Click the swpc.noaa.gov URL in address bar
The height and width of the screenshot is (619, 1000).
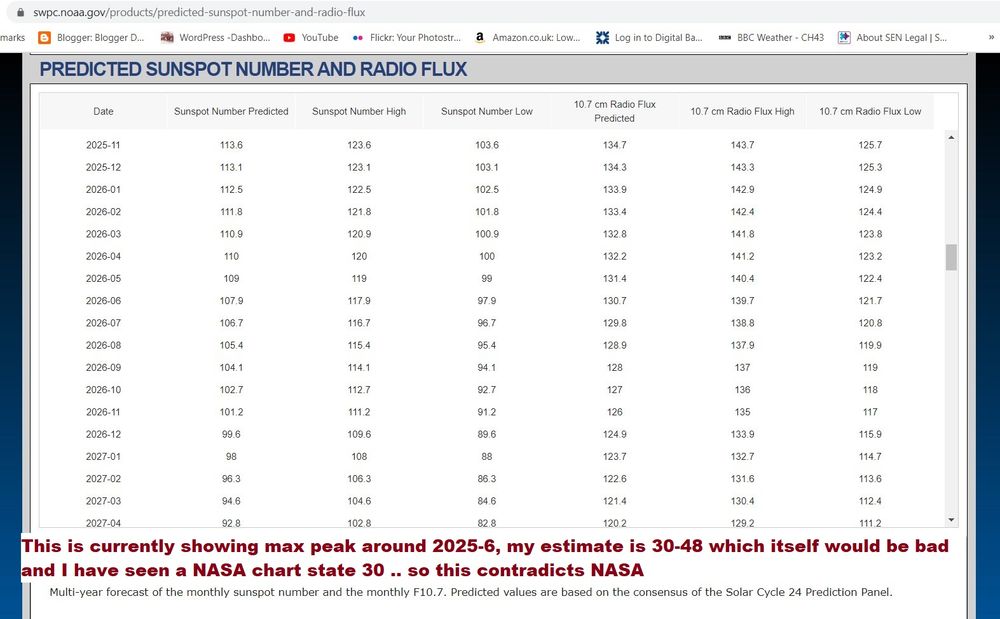click(199, 12)
